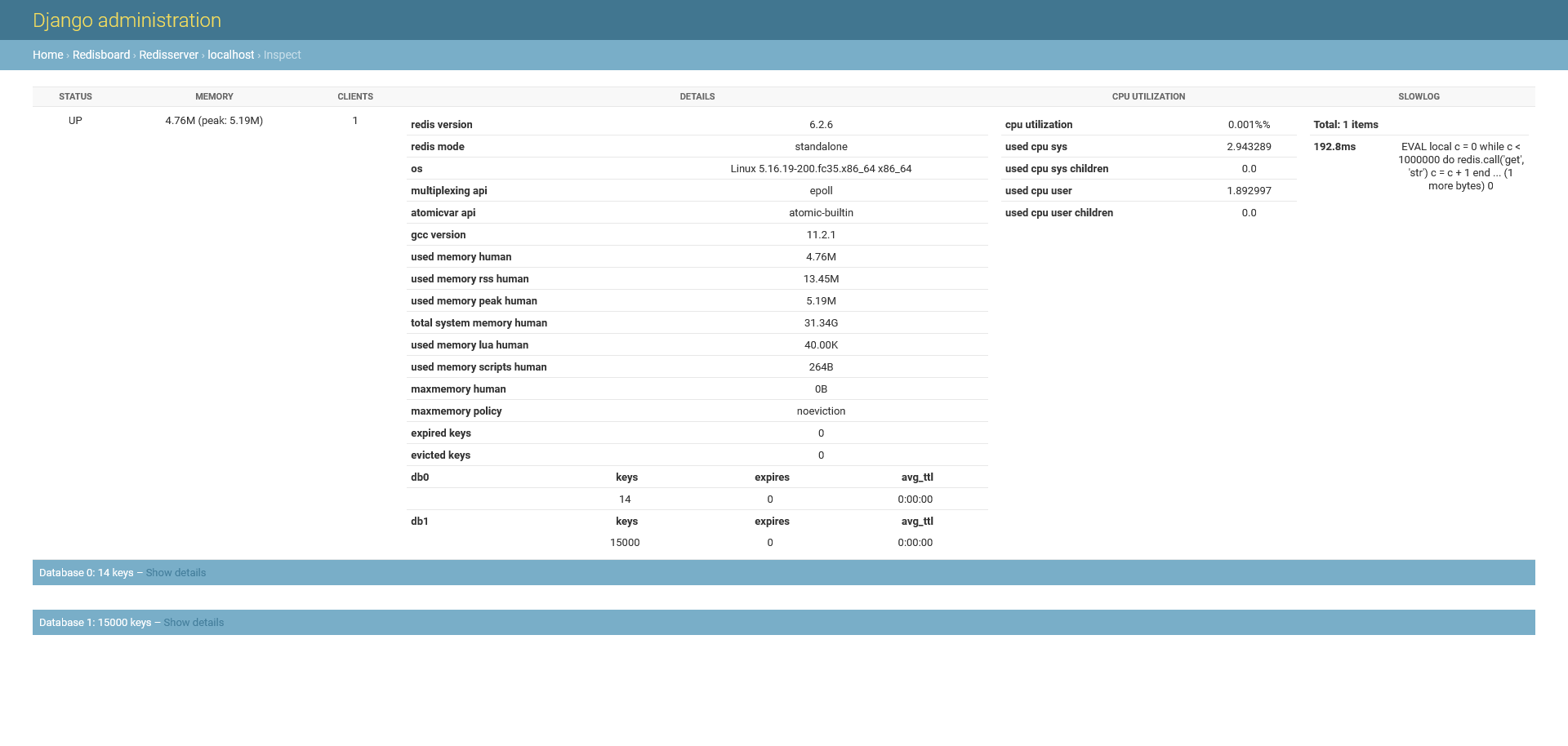
Task: Click the noeviction policy value
Action: click(x=821, y=411)
